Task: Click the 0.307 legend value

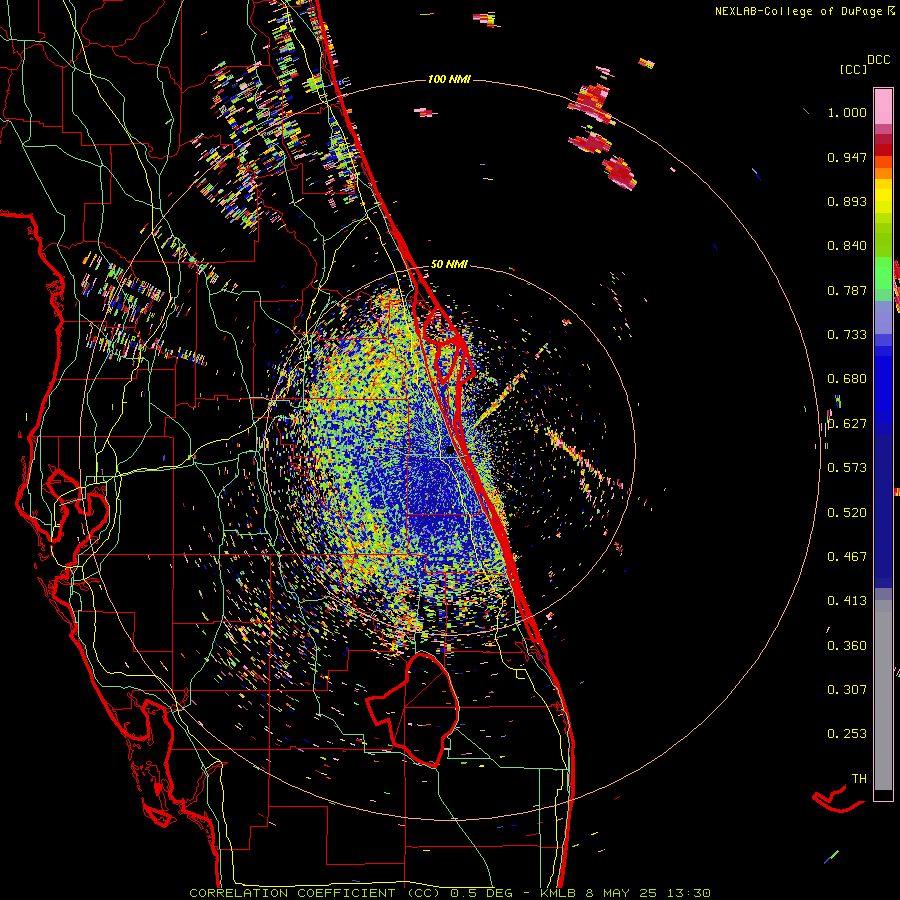Action: point(847,690)
